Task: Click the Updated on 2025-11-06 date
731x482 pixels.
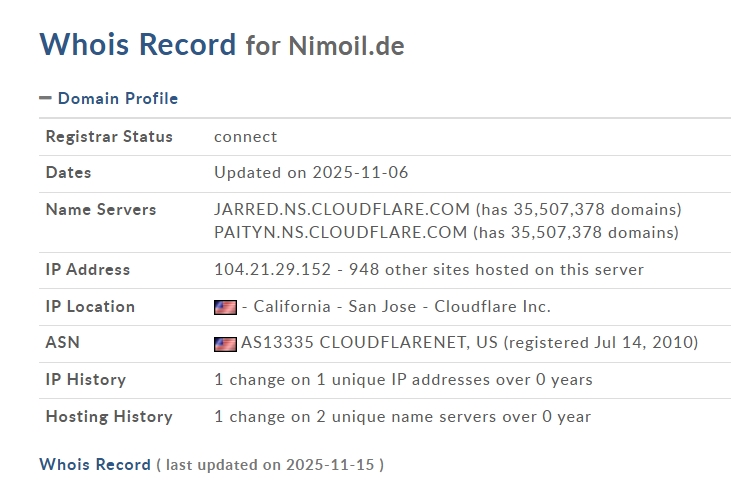Action: pos(311,173)
